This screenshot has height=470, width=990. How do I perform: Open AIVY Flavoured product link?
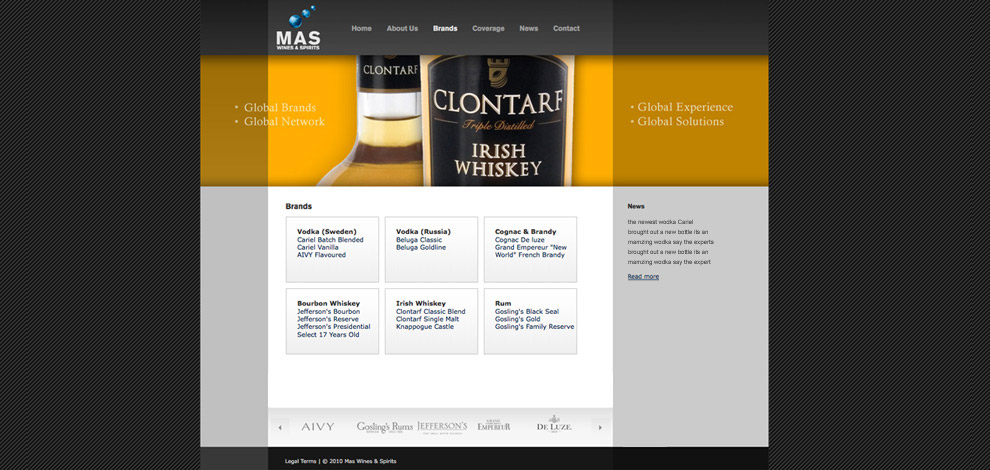point(321,255)
